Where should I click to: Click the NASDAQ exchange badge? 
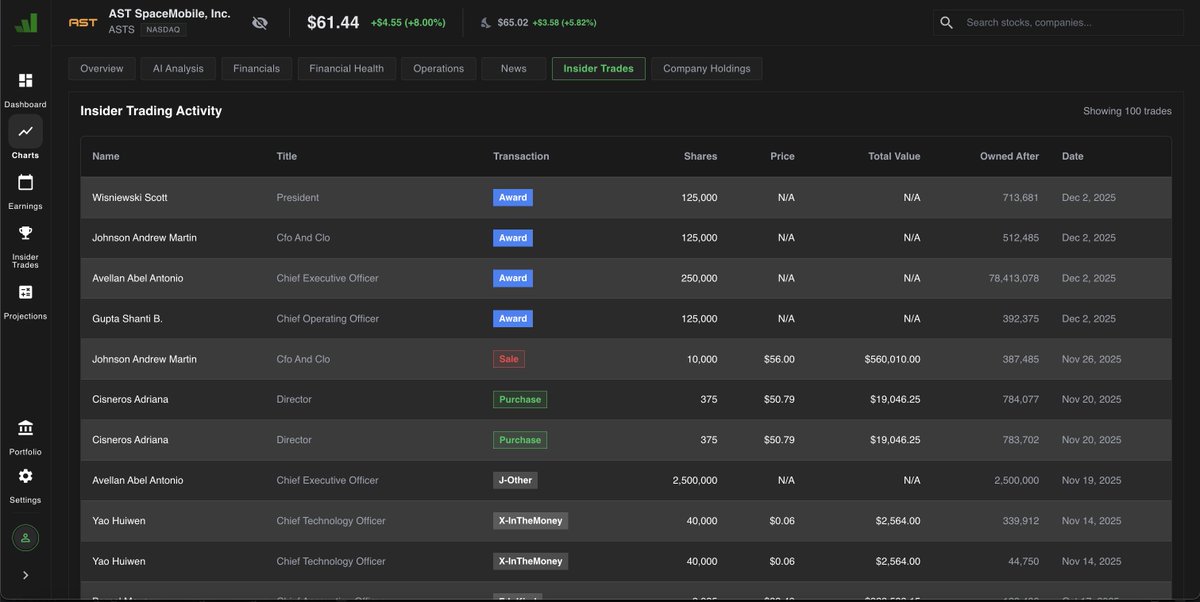pos(165,30)
